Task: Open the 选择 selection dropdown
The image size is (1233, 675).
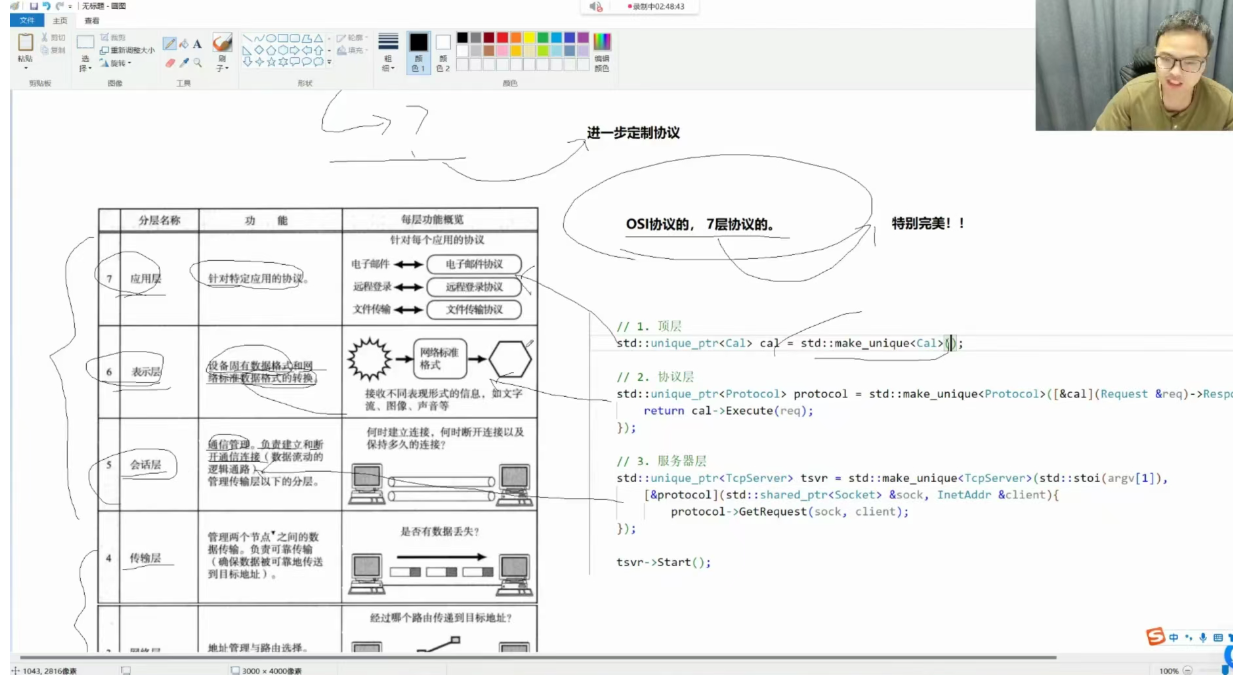Action: pyautogui.click(x=85, y=63)
